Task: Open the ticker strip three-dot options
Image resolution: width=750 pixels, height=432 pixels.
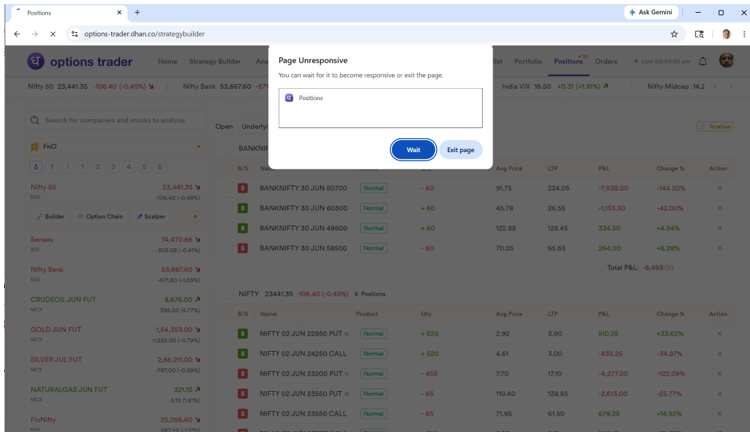Action: pos(731,87)
